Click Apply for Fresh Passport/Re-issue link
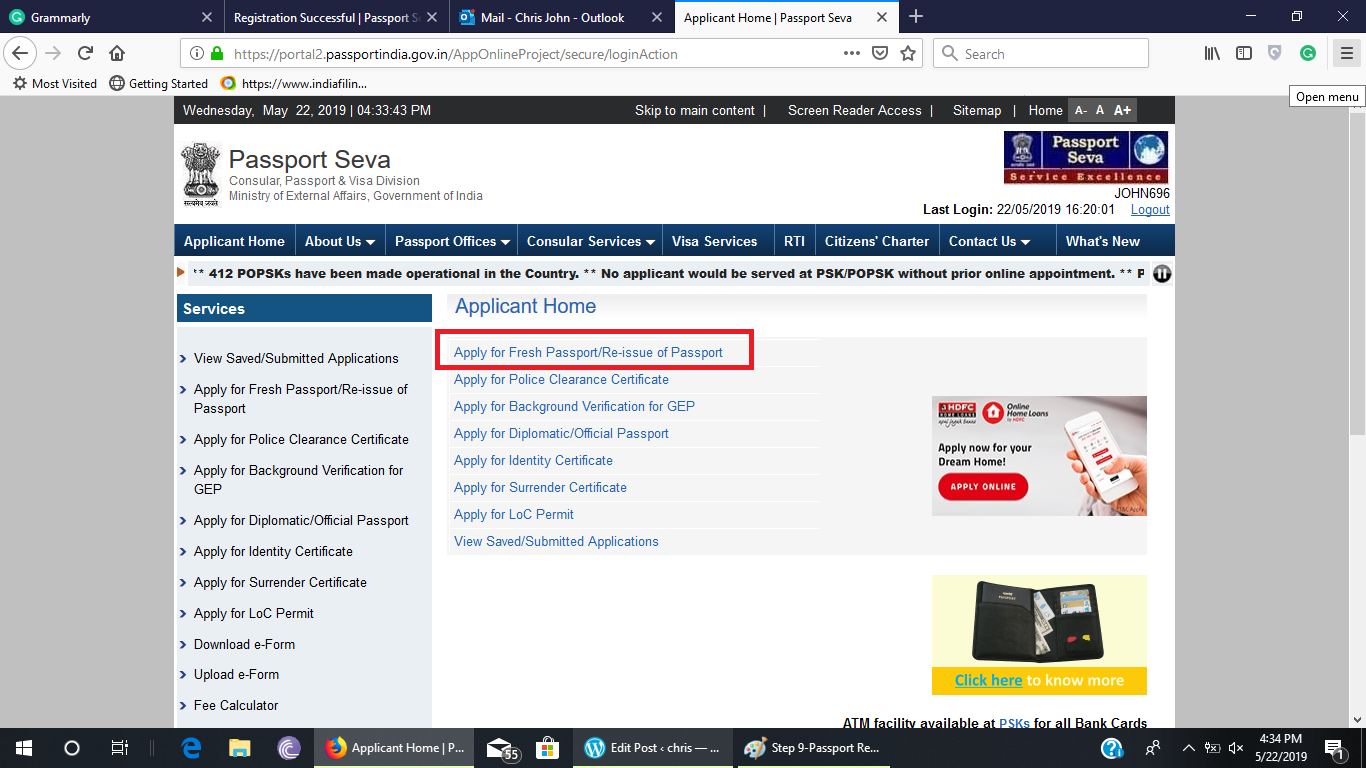 [x=588, y=352]
